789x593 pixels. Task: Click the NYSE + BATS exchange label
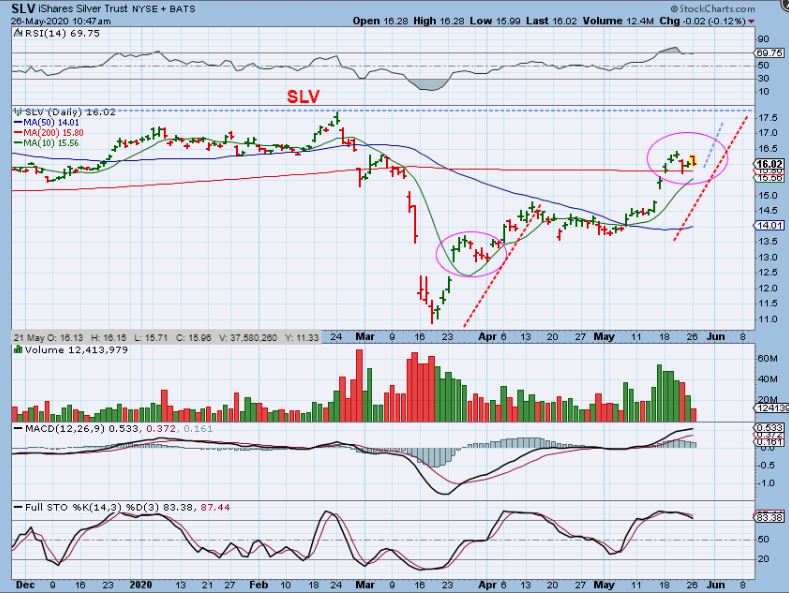click(164, 9)
